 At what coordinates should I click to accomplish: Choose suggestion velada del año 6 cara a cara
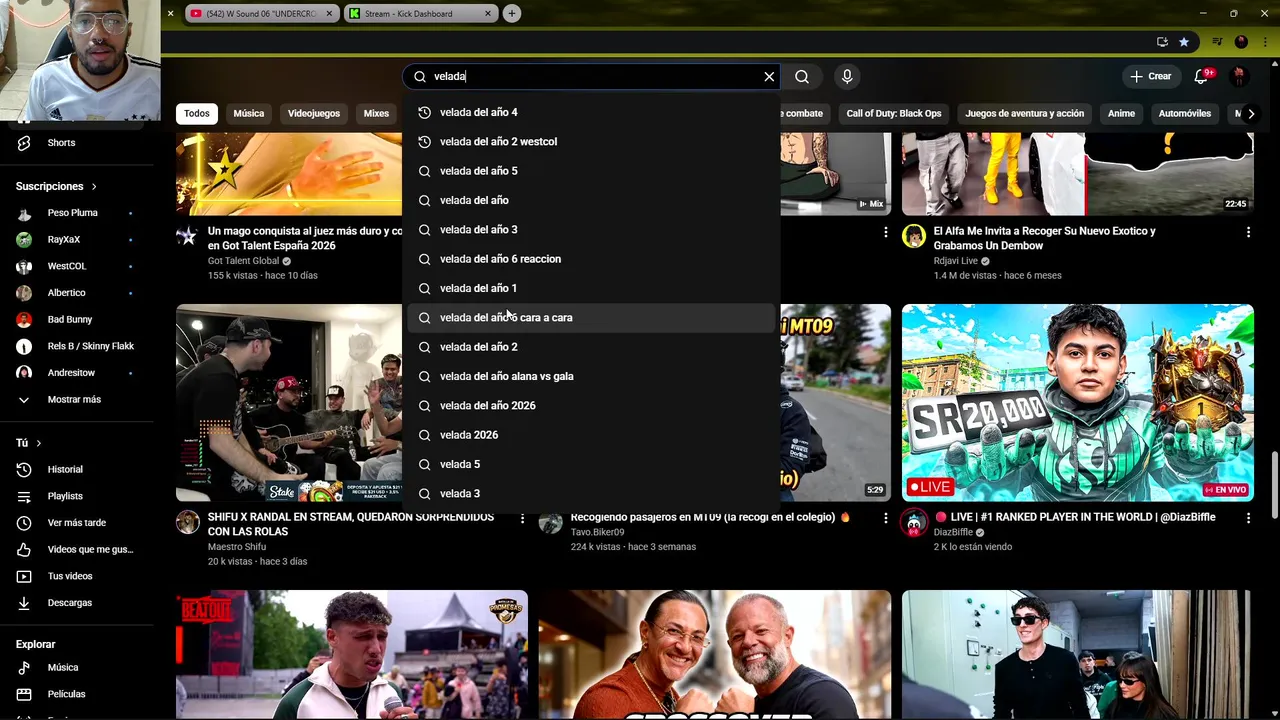pyautogui.click(x=591, y=318)
